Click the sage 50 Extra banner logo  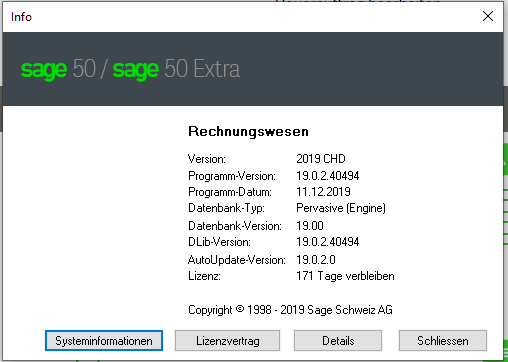click(130, 69)
